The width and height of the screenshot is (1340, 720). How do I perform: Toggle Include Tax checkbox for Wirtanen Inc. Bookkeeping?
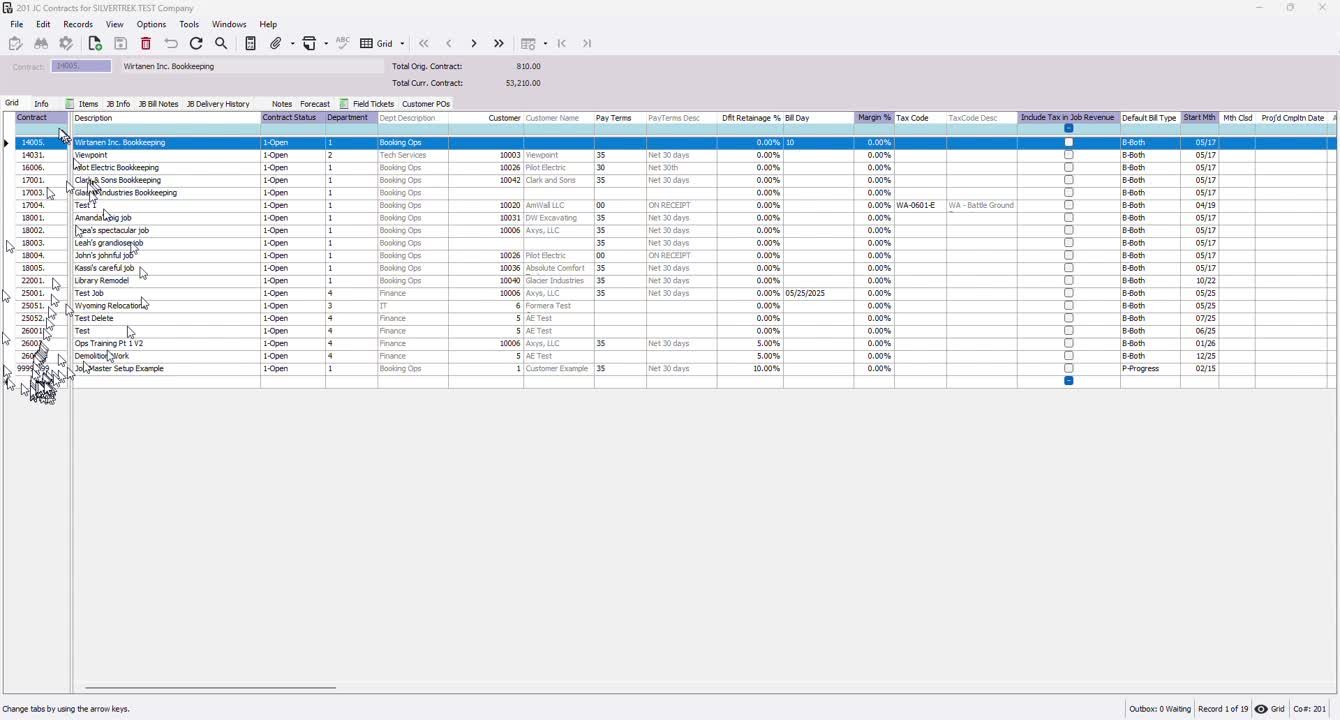(x=1069, y=143)
